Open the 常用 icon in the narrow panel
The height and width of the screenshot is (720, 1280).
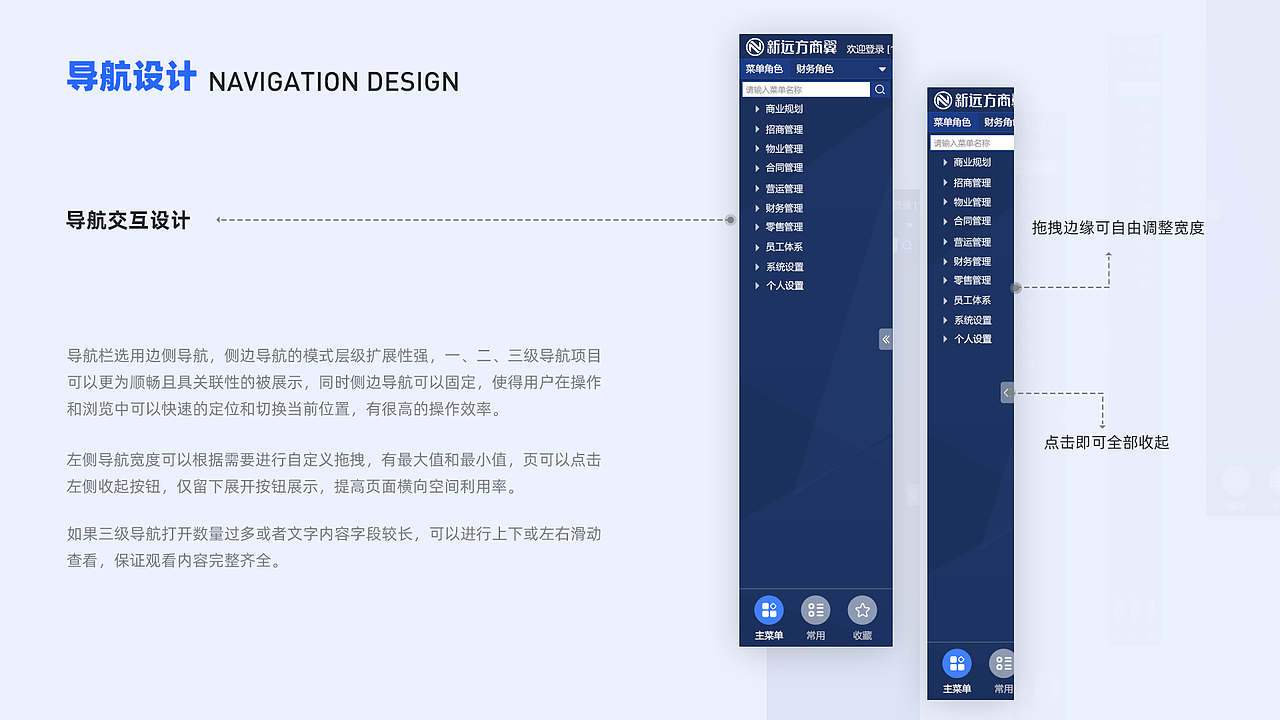pyautogui.click(x=1002, y=663)
